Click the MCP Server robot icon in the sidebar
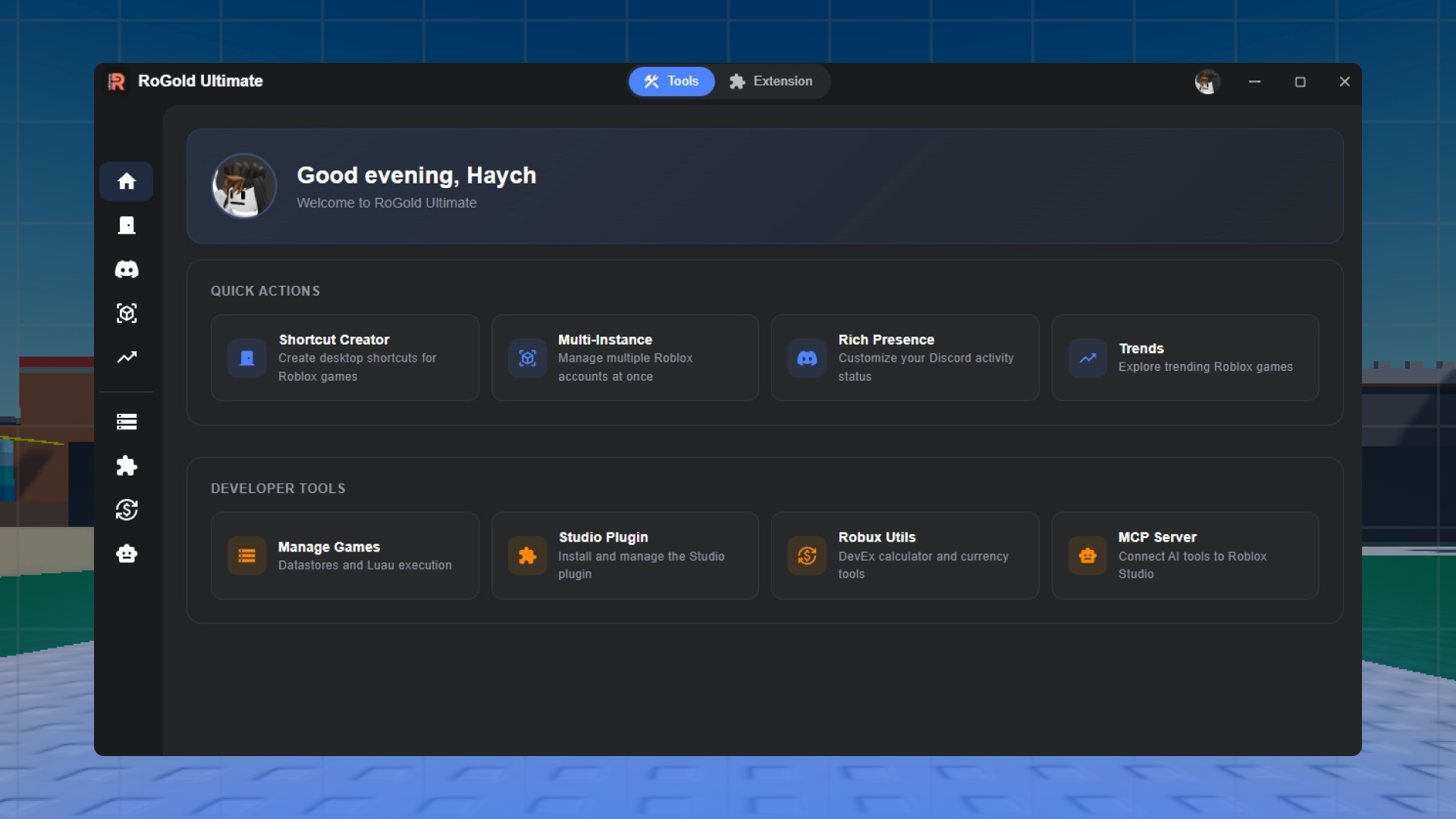The height and width of the screenshot is (819, 1456). pos(127,554)
